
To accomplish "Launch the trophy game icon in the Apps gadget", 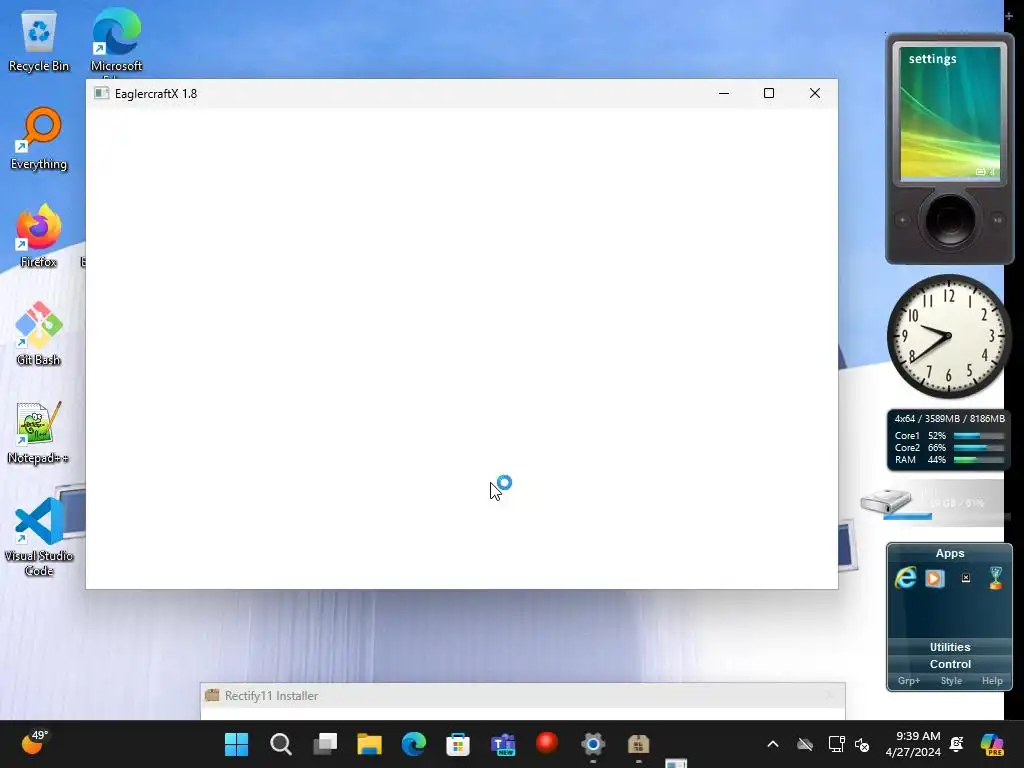I will tap(995, 578).
